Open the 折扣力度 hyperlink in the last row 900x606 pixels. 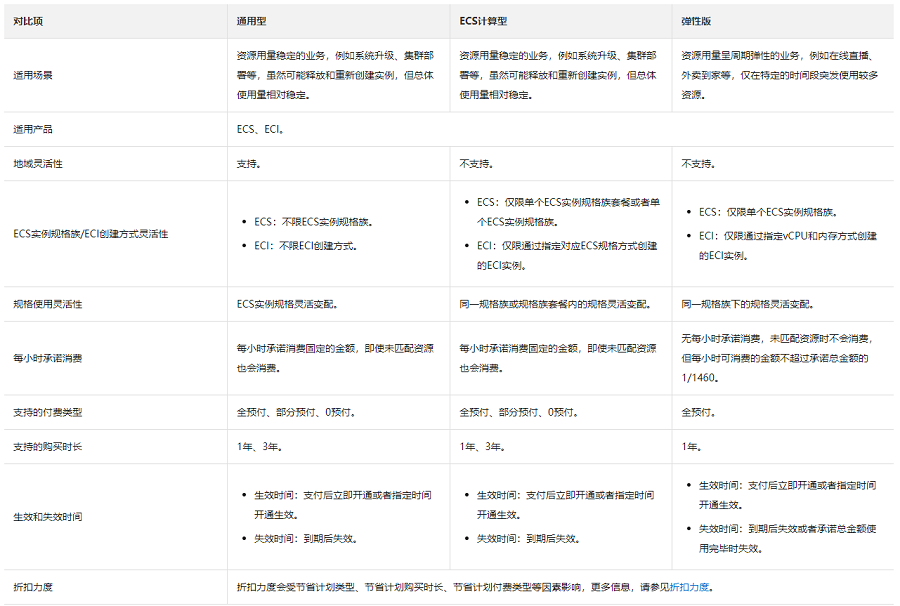(689, 587)
